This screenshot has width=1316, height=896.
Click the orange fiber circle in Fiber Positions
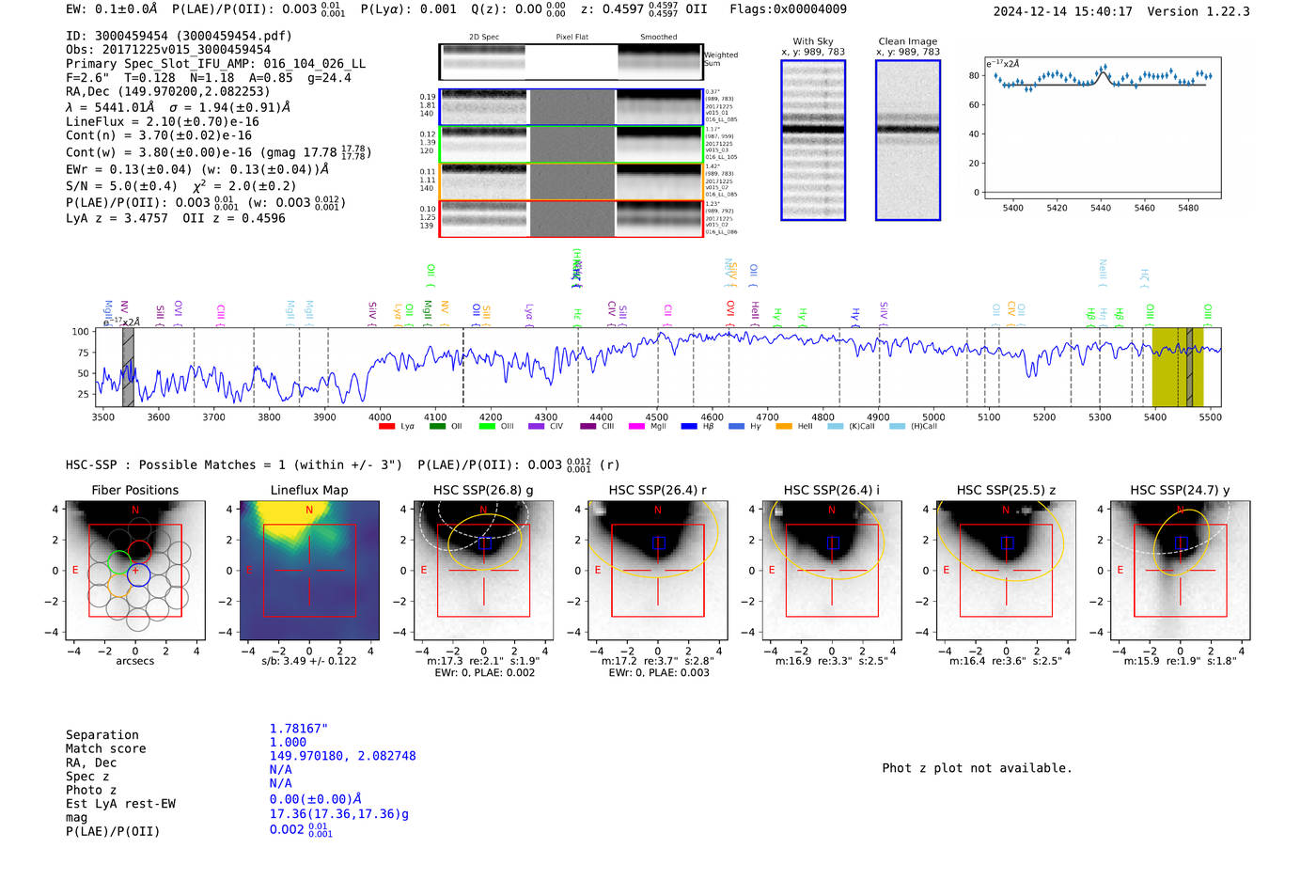point(119,586)
